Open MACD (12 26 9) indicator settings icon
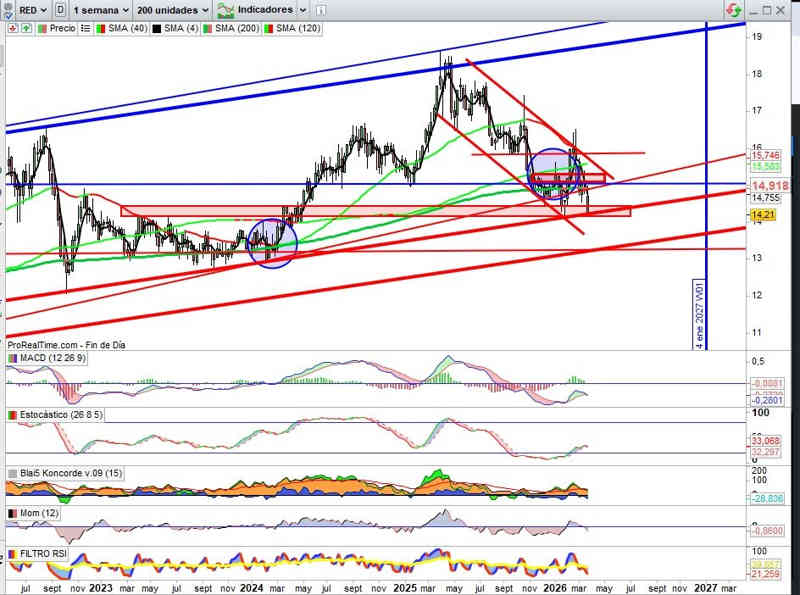The image size is (800, 595). point(11,358)
